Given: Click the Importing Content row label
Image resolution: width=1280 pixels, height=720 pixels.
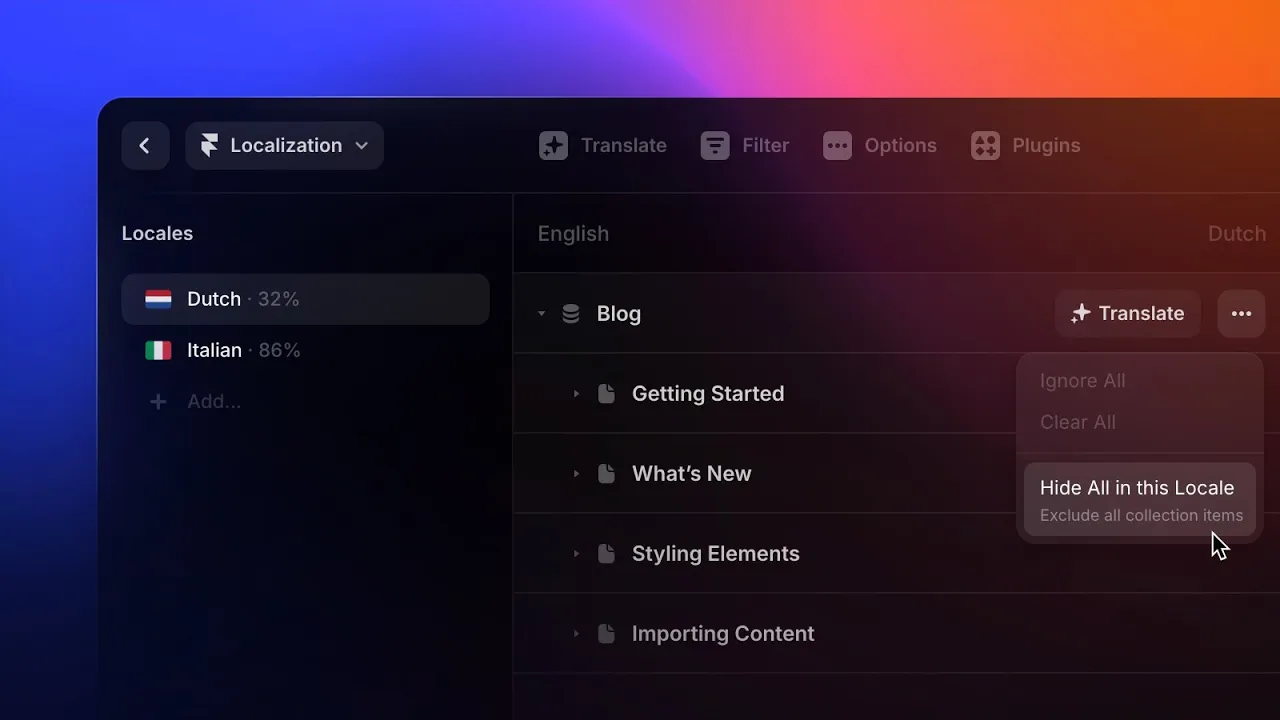Looking at the screenshot, I should point(723,634).
